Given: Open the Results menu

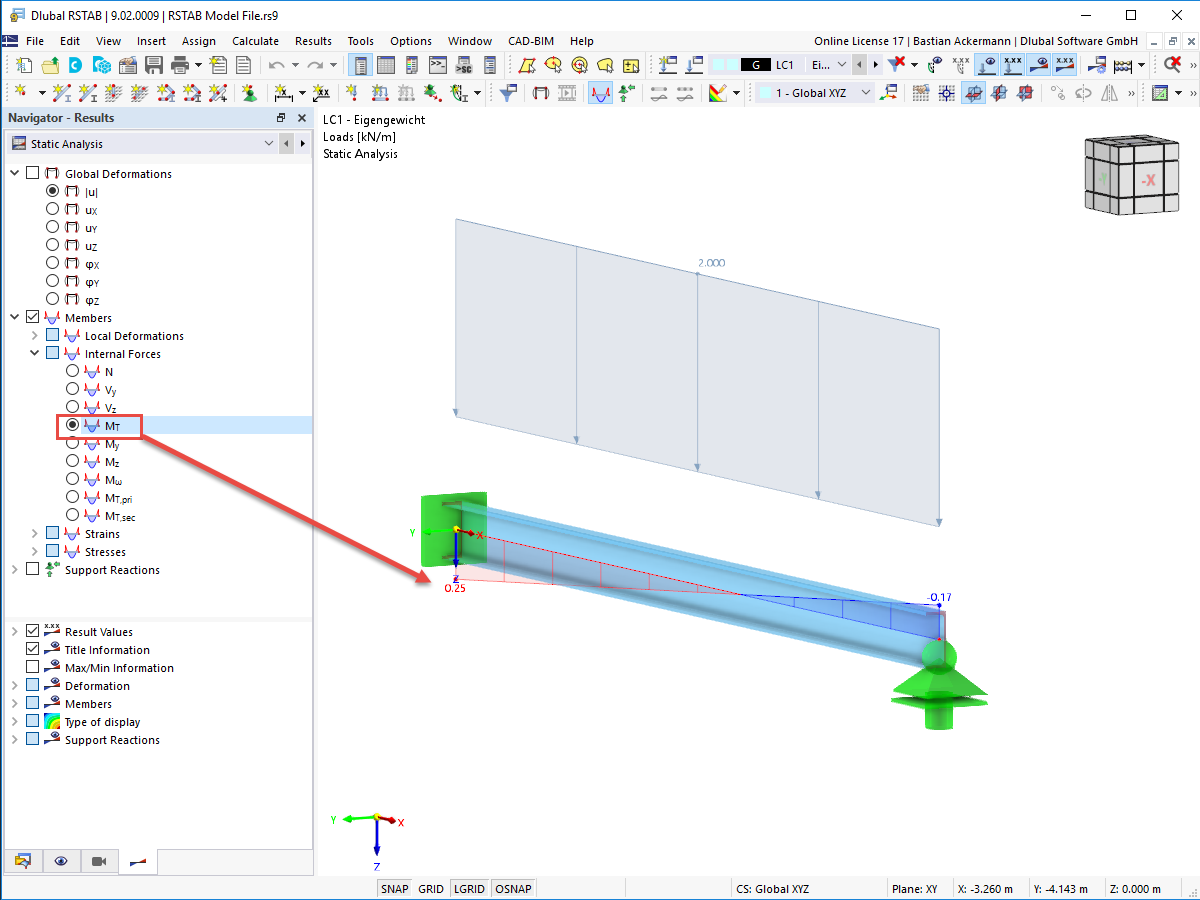Looking at the screenshot, I should coord(314,41).
